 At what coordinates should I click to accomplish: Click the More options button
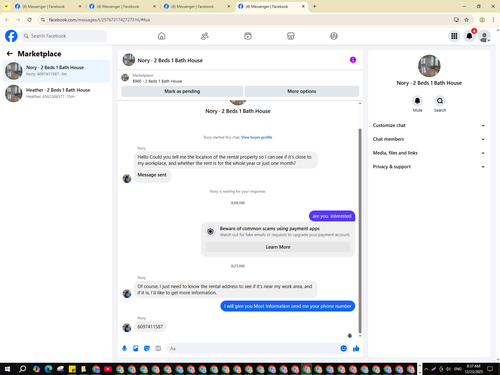[302, 91]
